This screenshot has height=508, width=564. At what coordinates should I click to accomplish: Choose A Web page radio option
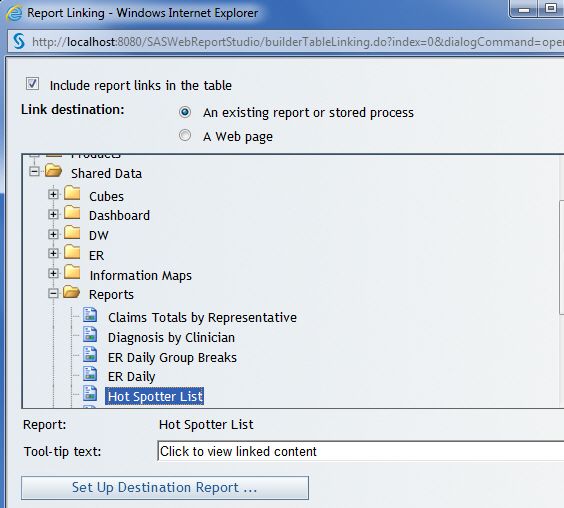(x=185, y=135)
